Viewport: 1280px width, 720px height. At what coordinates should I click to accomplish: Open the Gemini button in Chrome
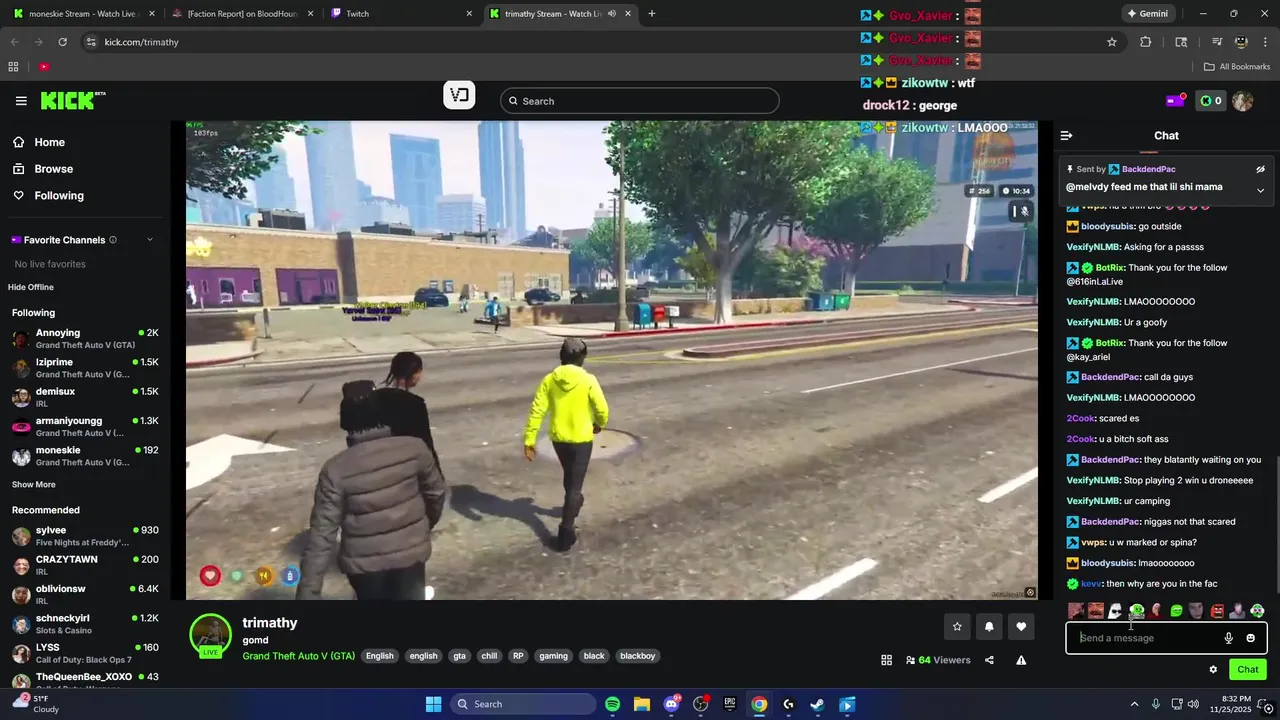point(1147,14)
